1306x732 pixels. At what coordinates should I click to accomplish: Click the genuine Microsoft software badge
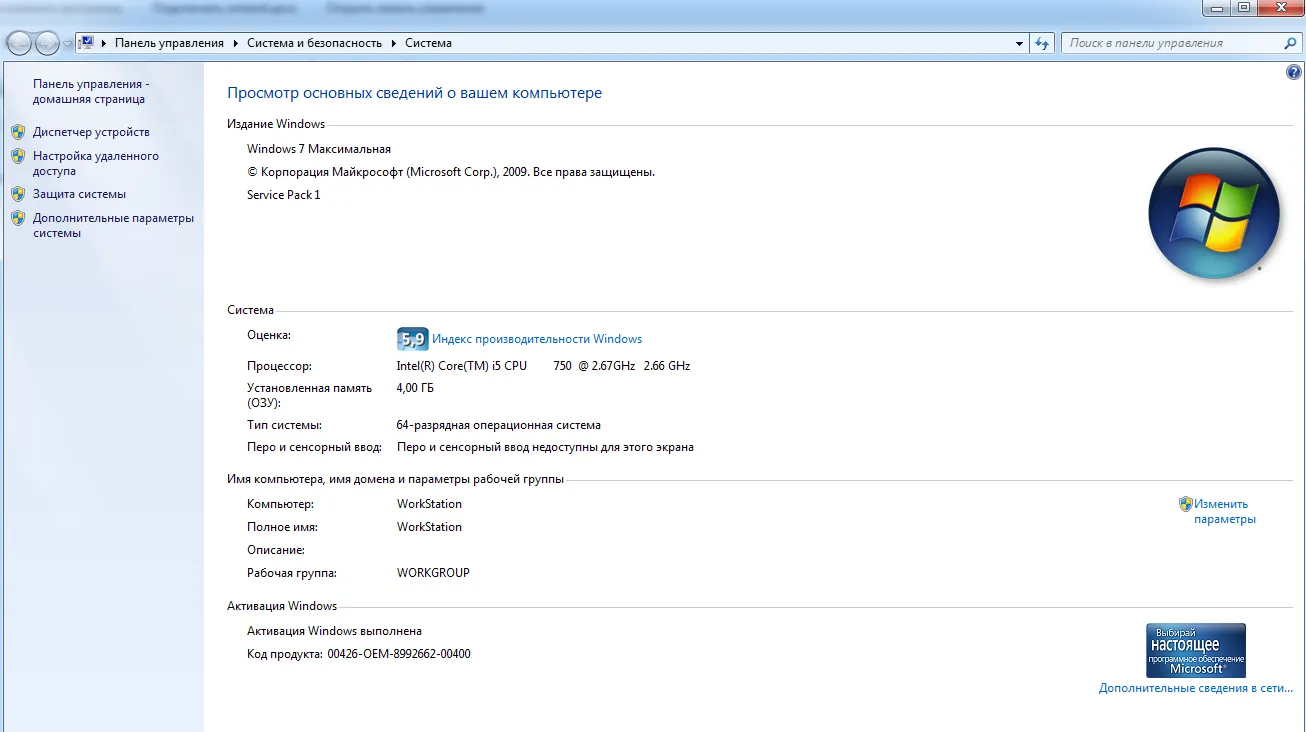(1196, 651)
